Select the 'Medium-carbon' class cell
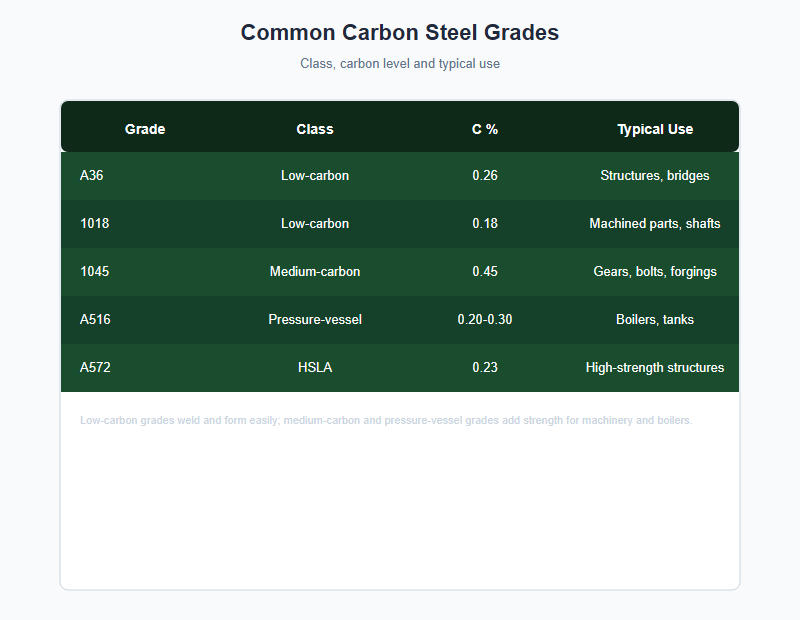 click(x=315, y=271)
